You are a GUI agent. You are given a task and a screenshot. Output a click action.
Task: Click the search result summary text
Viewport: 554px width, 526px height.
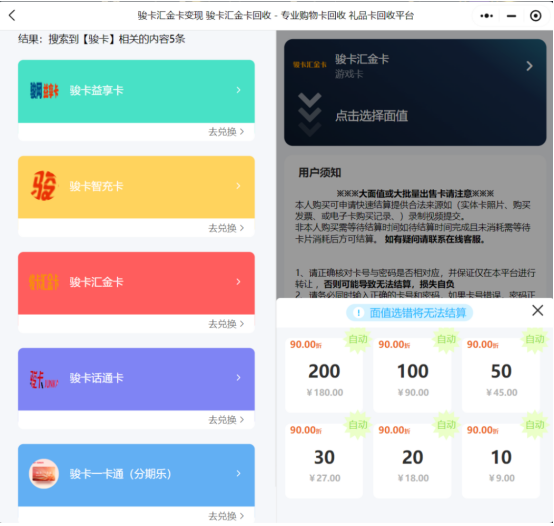click(101, 39)
